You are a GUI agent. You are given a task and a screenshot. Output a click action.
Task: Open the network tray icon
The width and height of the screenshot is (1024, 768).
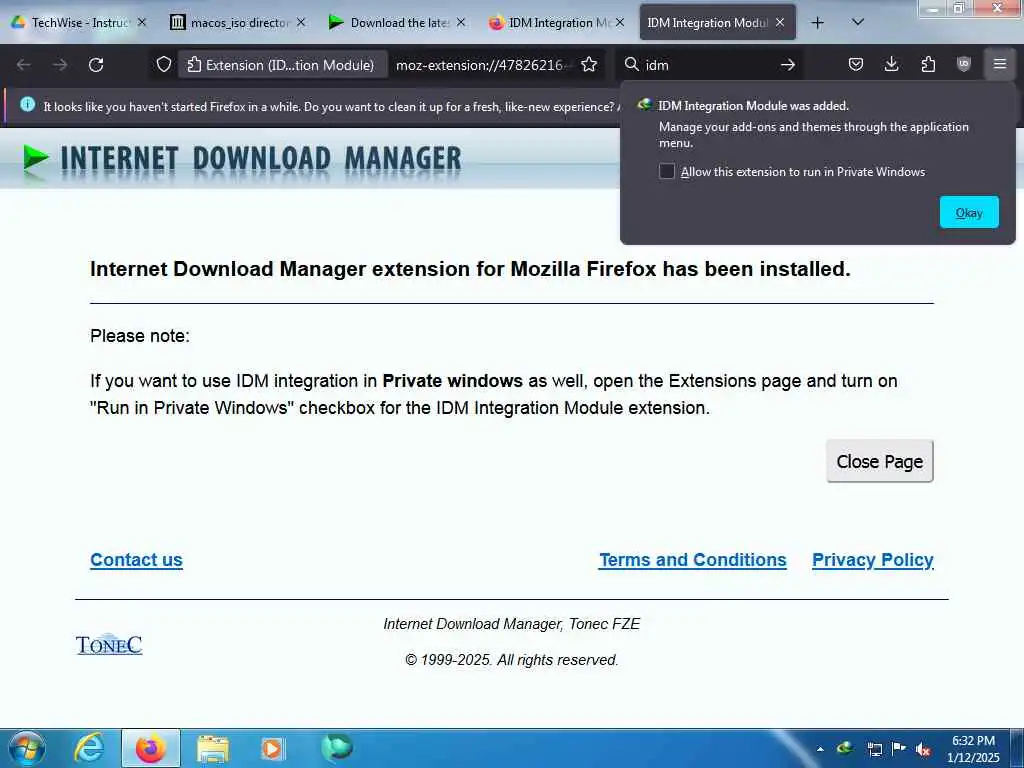tap(874, 749)
